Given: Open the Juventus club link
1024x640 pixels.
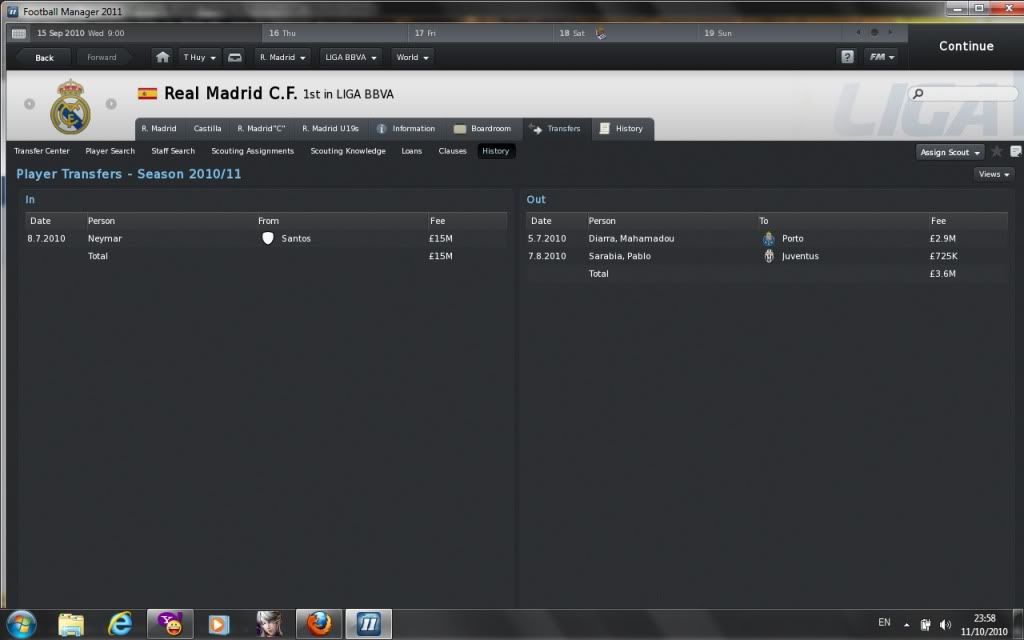Looking at the screenshot, I should pyautogui.click(x=800, y=256).
